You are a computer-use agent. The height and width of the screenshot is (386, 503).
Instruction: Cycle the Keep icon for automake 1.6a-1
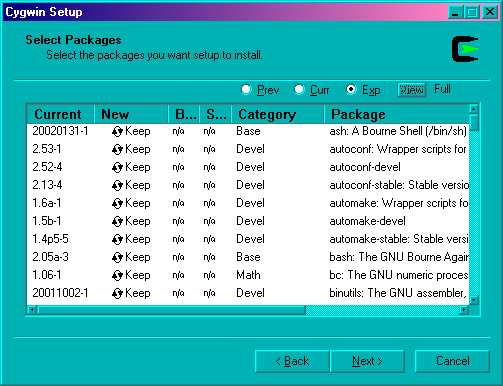[117, 204]
